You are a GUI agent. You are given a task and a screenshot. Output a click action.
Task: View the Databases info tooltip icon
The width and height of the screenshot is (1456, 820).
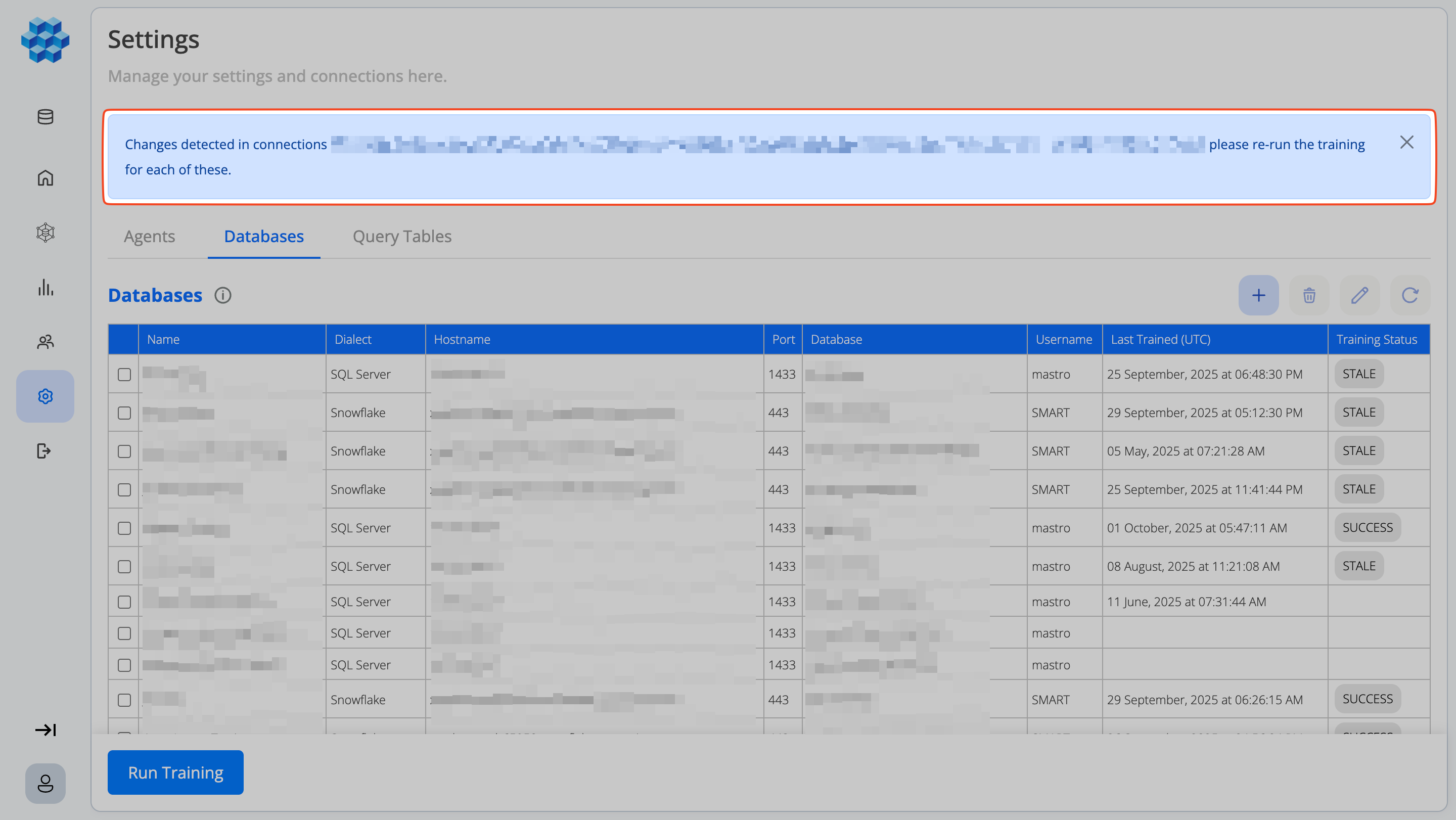[x=222, y=295]
